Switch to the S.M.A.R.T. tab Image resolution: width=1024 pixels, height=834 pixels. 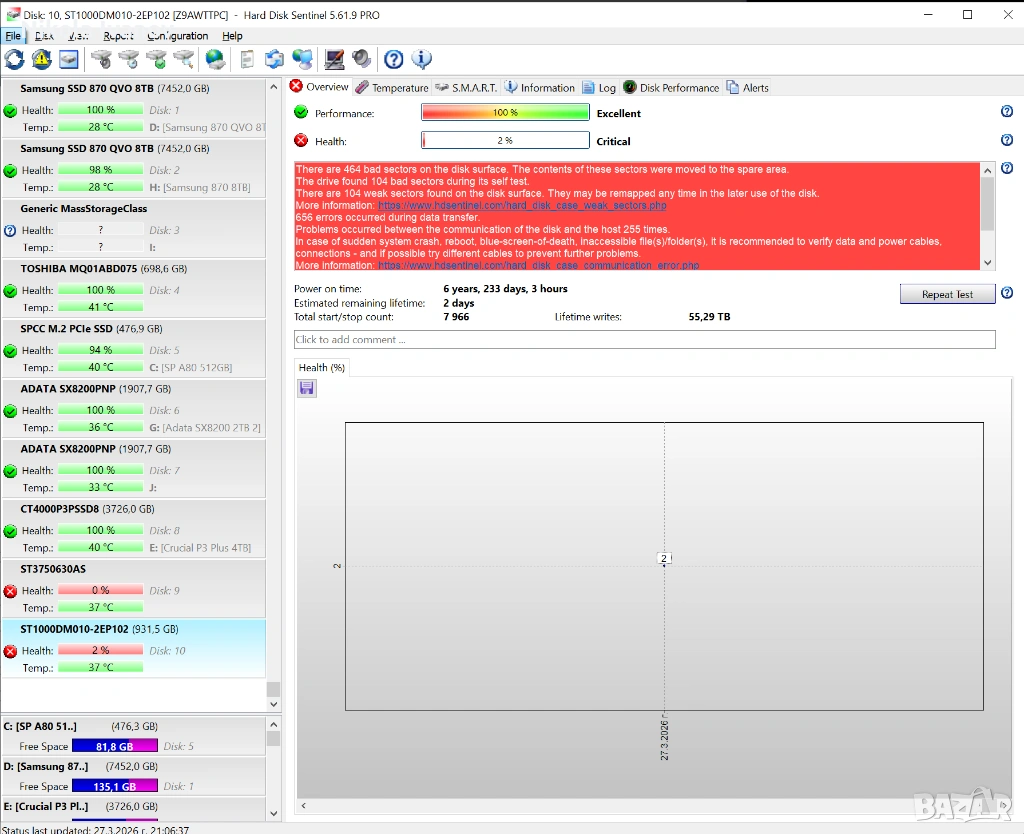point(466,88)
